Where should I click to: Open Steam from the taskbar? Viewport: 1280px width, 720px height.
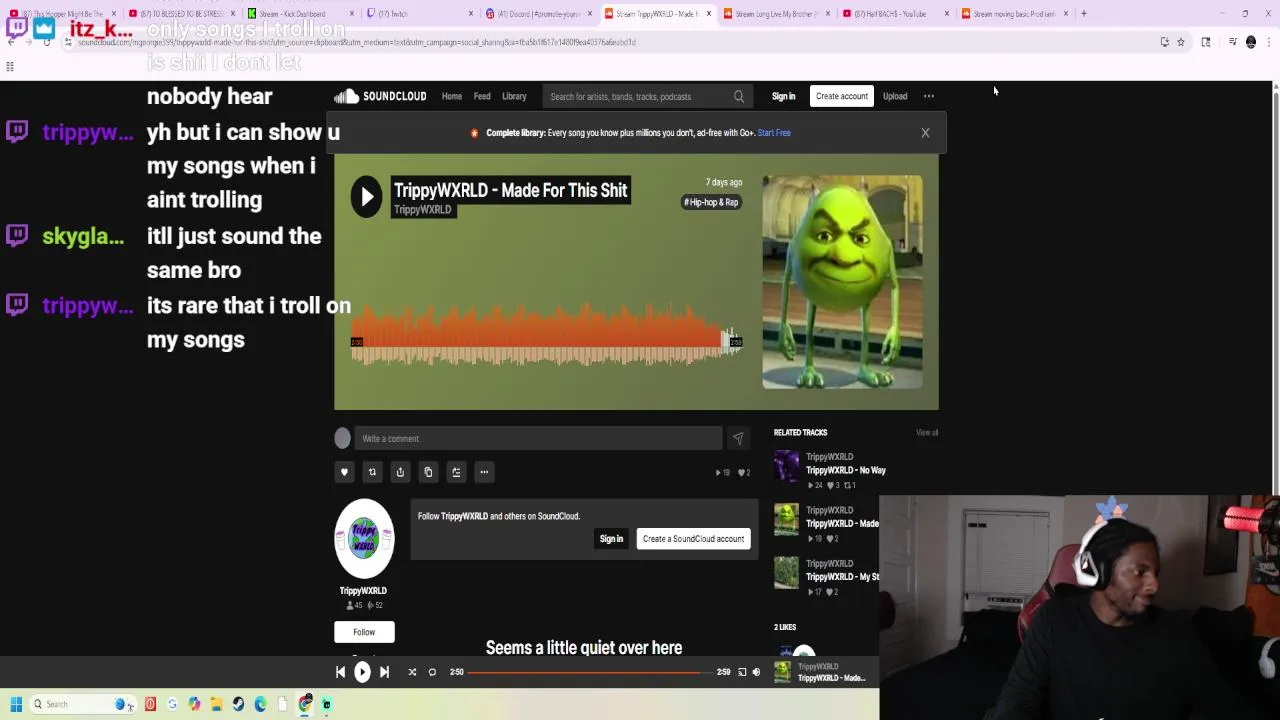[x=238, y=704]
